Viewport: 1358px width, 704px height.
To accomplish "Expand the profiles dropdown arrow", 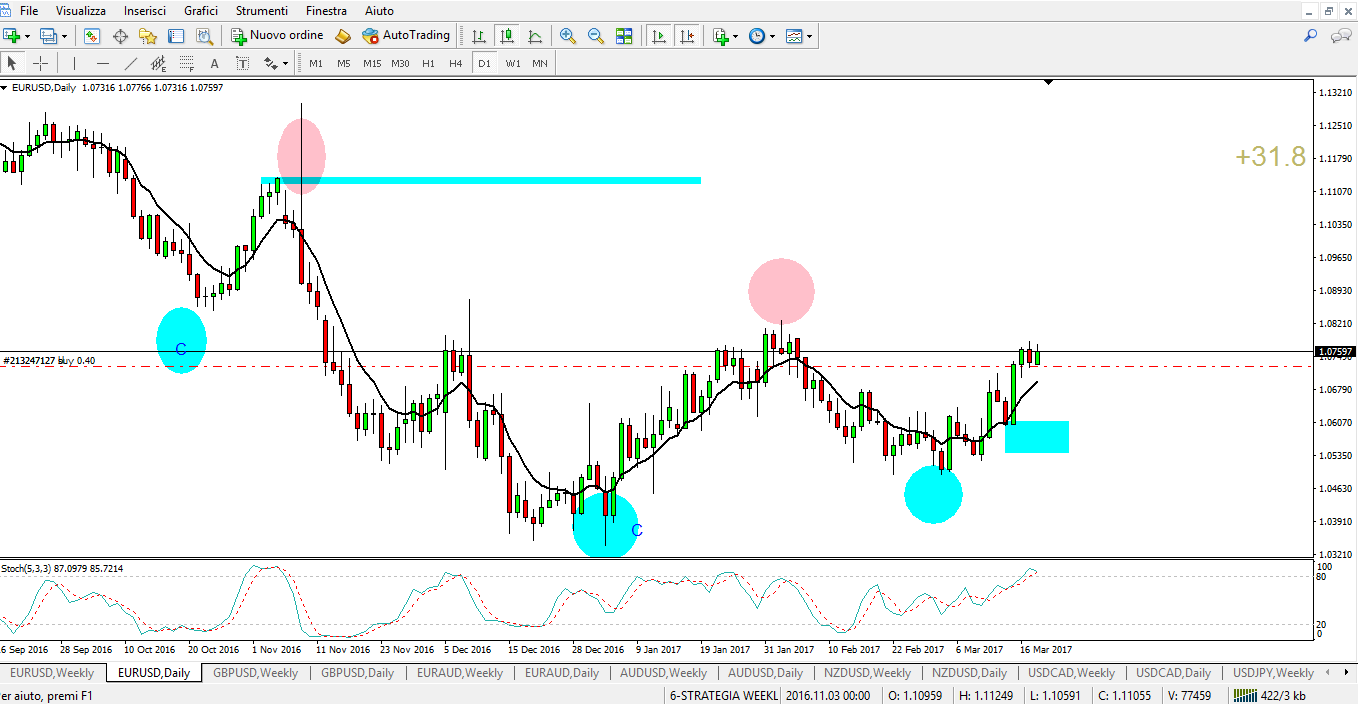I will pos(65,36).
